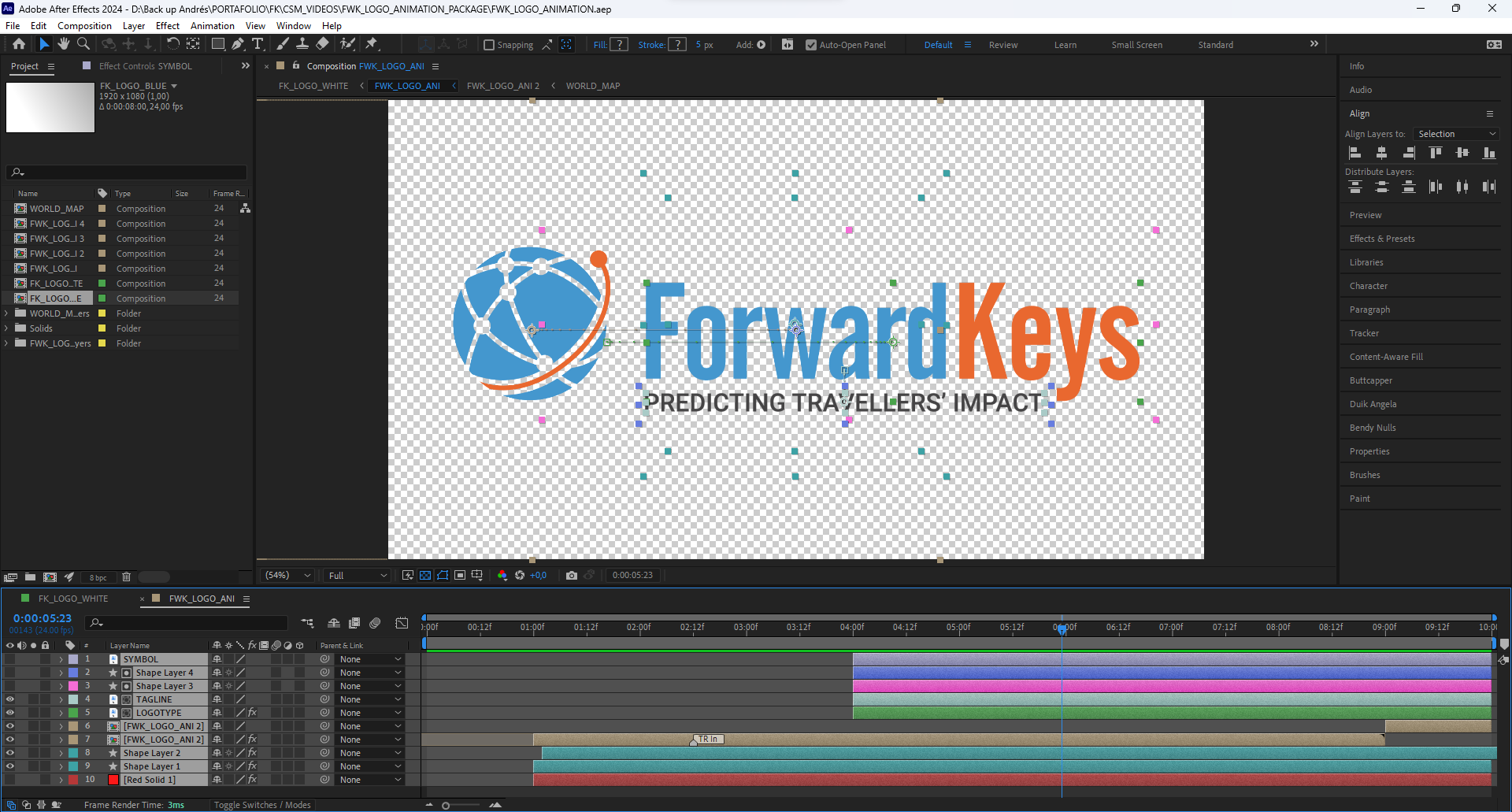
Task: Enable the Snapping checkbox
Action: 488,45
